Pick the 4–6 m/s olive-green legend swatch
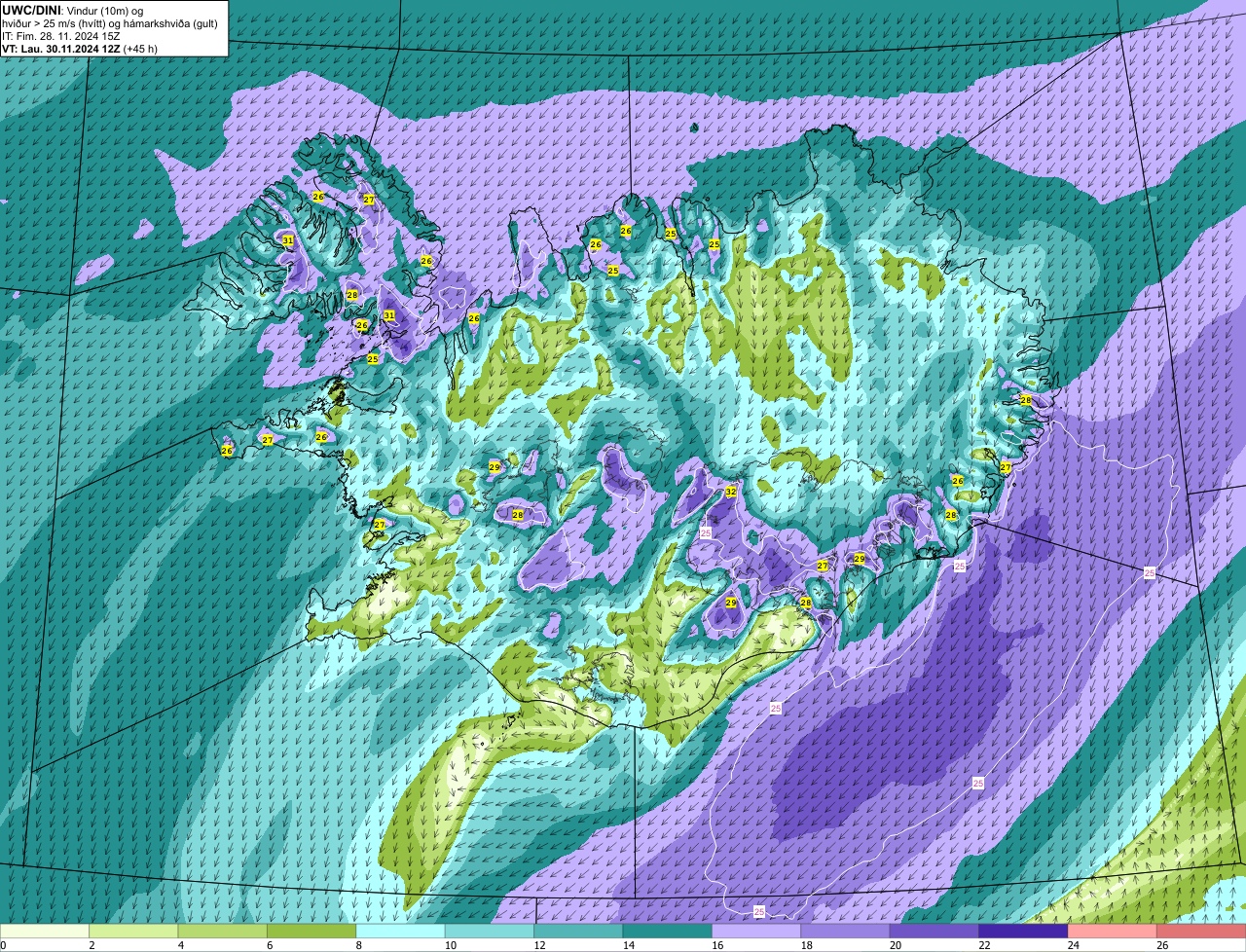This screenshot has width=1246, height=952. pos(223,931)
